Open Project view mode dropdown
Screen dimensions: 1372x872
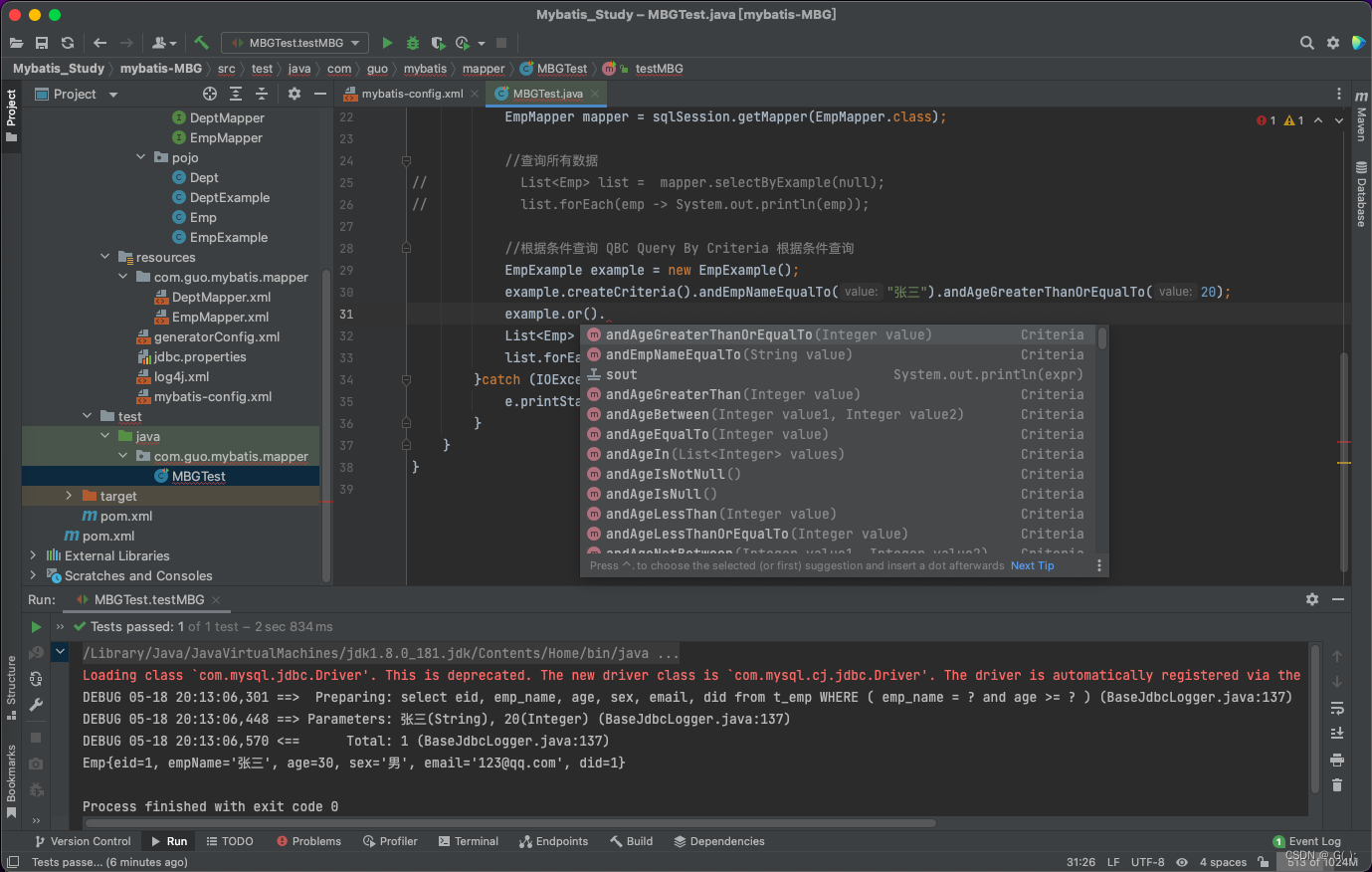[76, 94]
